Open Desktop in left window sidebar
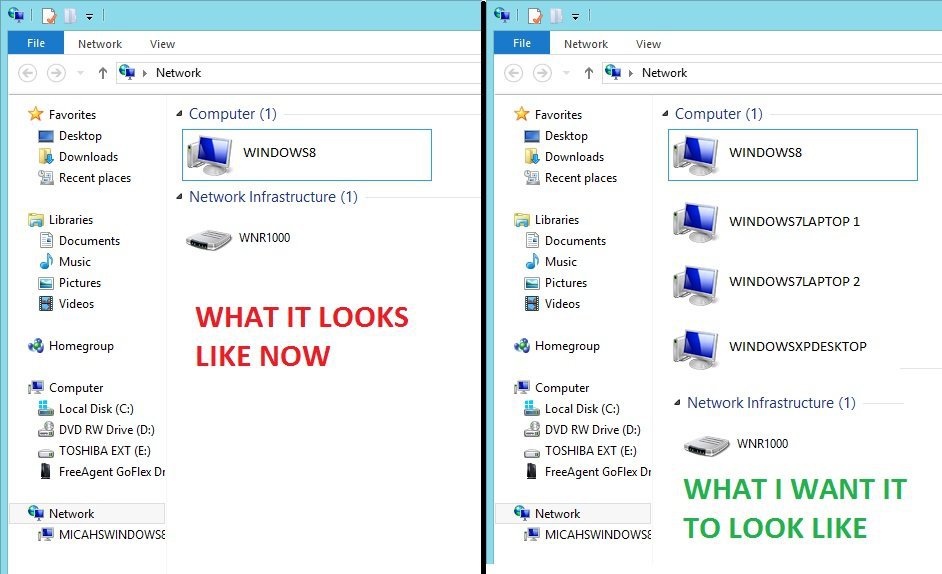 pos(70,136)
